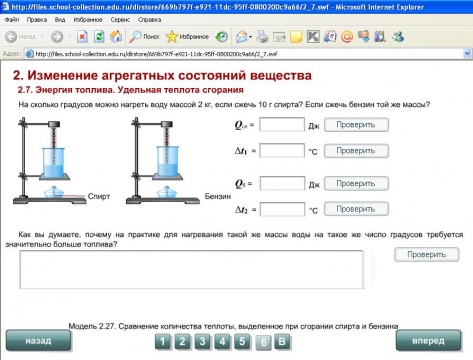This screenshot has height=360, width=473.
Task: Click the Спирт burner apparatus image
Action: click(x=49, y=161)
